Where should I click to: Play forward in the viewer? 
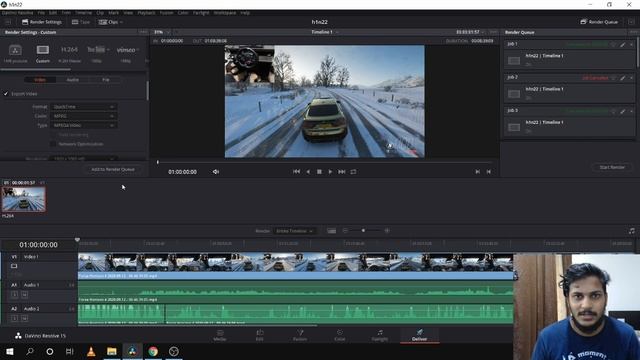click(x=330, y=172)
